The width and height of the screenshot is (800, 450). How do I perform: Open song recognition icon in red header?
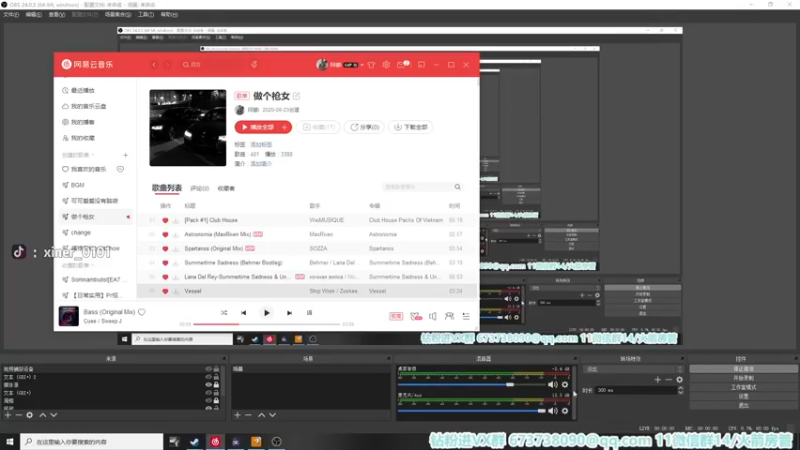(254, 65)
